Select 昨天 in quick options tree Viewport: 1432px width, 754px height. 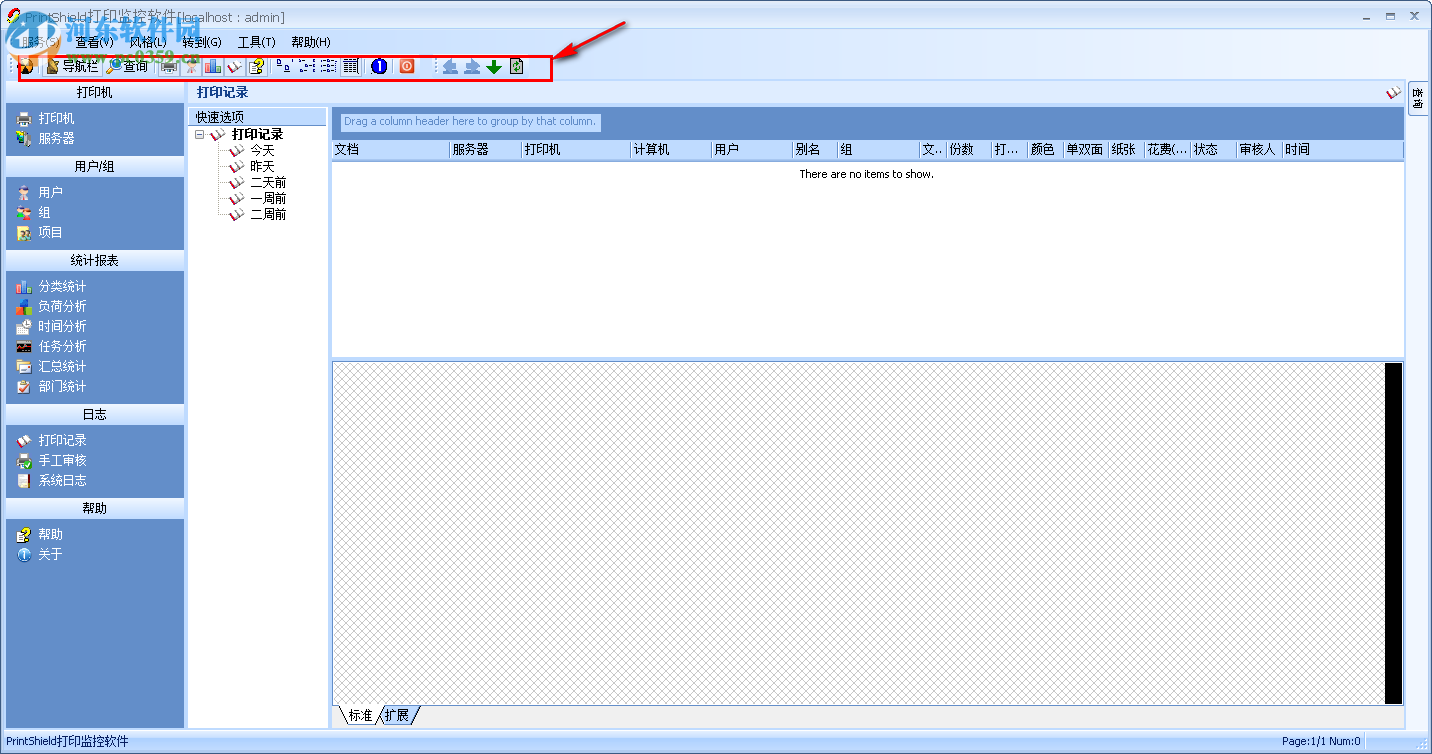click(260, 166)
